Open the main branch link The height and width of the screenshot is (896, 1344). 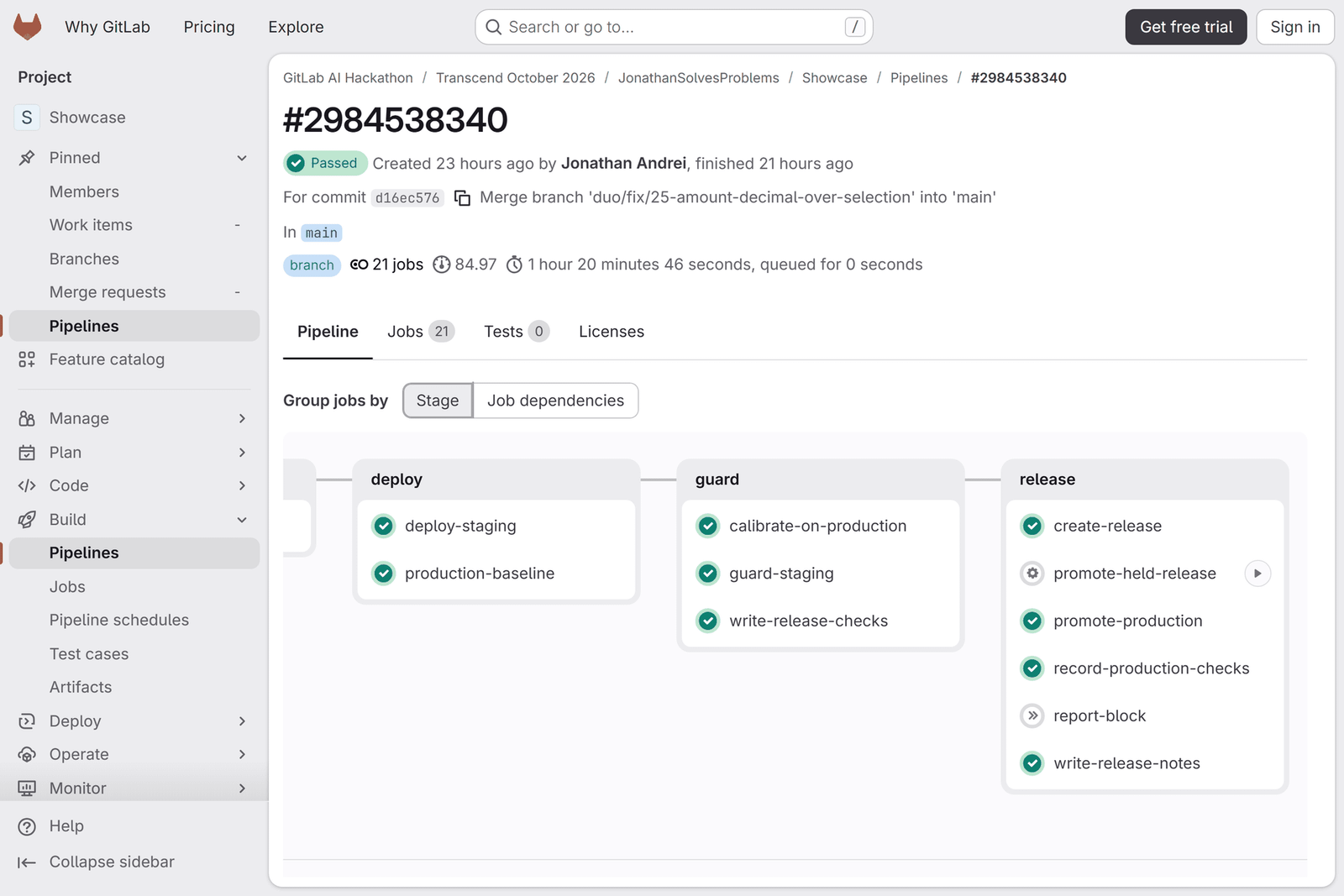pyautogui.click(x=321, y=233)
